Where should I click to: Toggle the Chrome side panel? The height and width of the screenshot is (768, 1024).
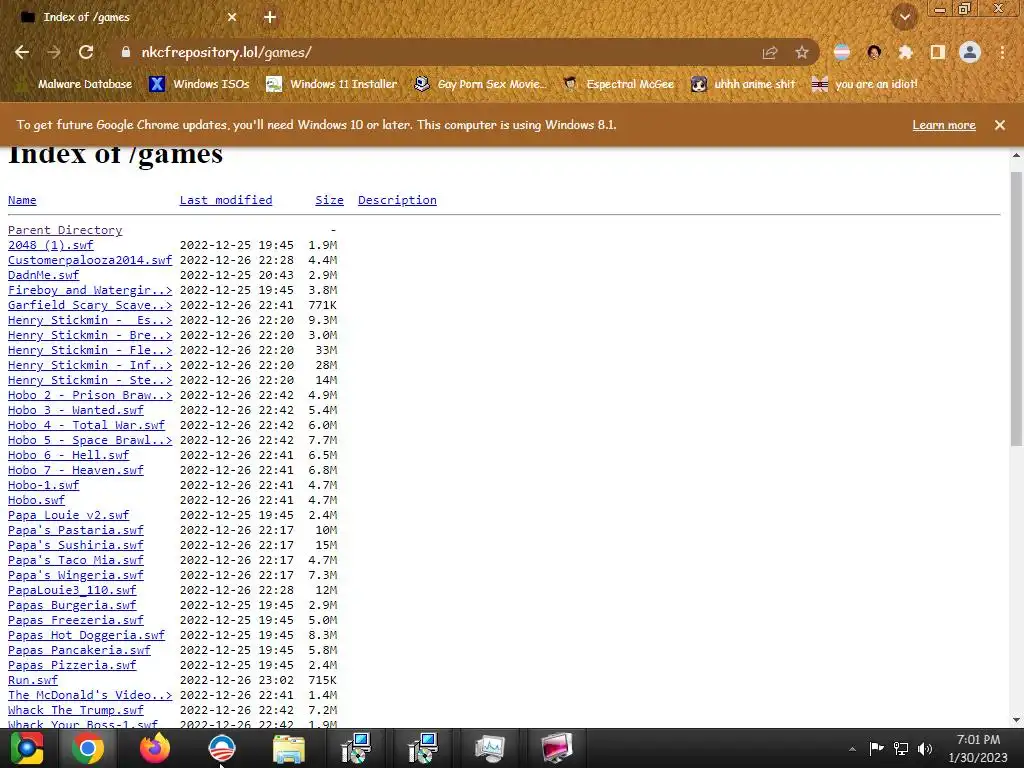coord(938,52)
